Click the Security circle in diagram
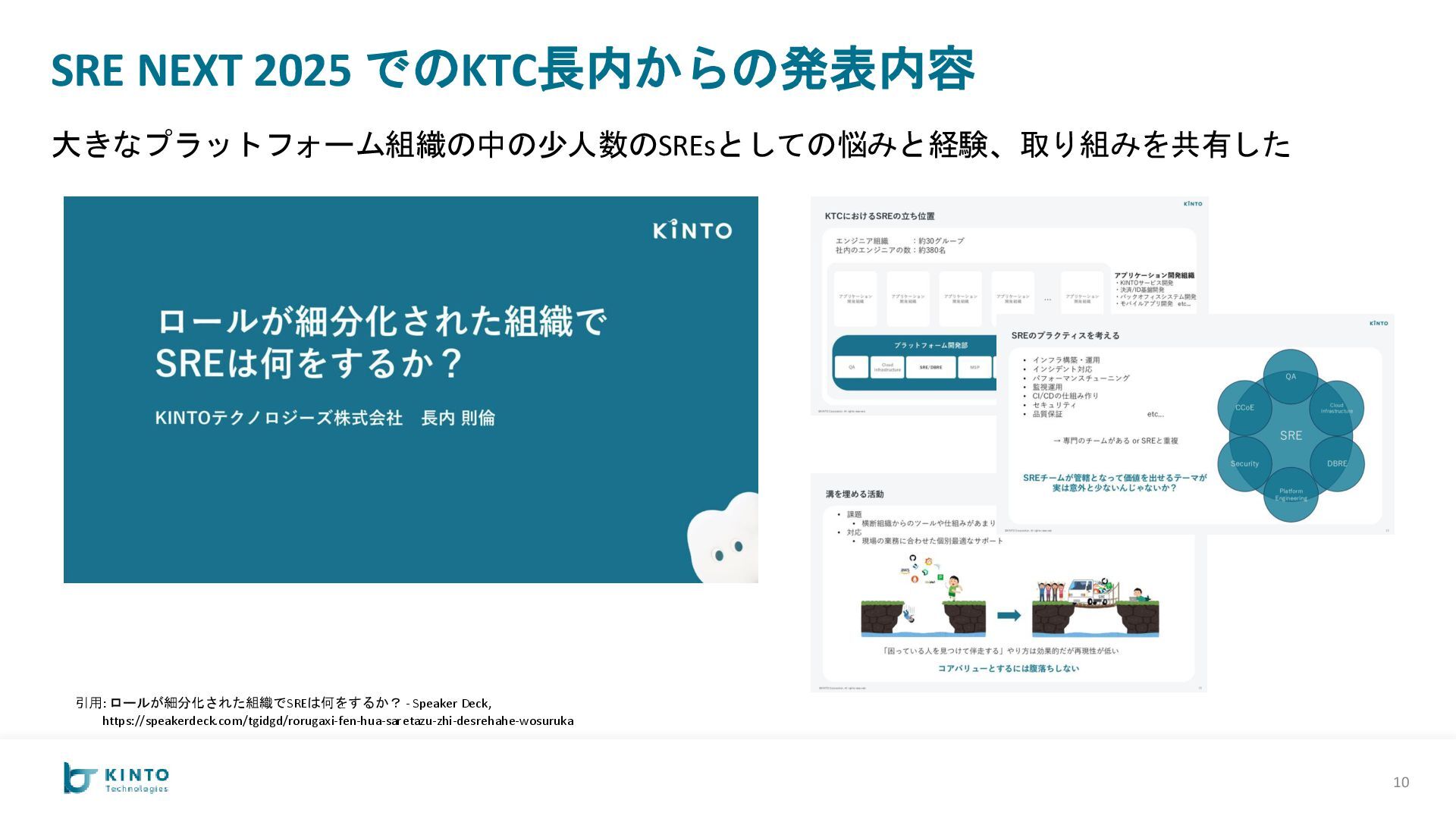Screen dimensions: 1456x819 click(1244, 463)
